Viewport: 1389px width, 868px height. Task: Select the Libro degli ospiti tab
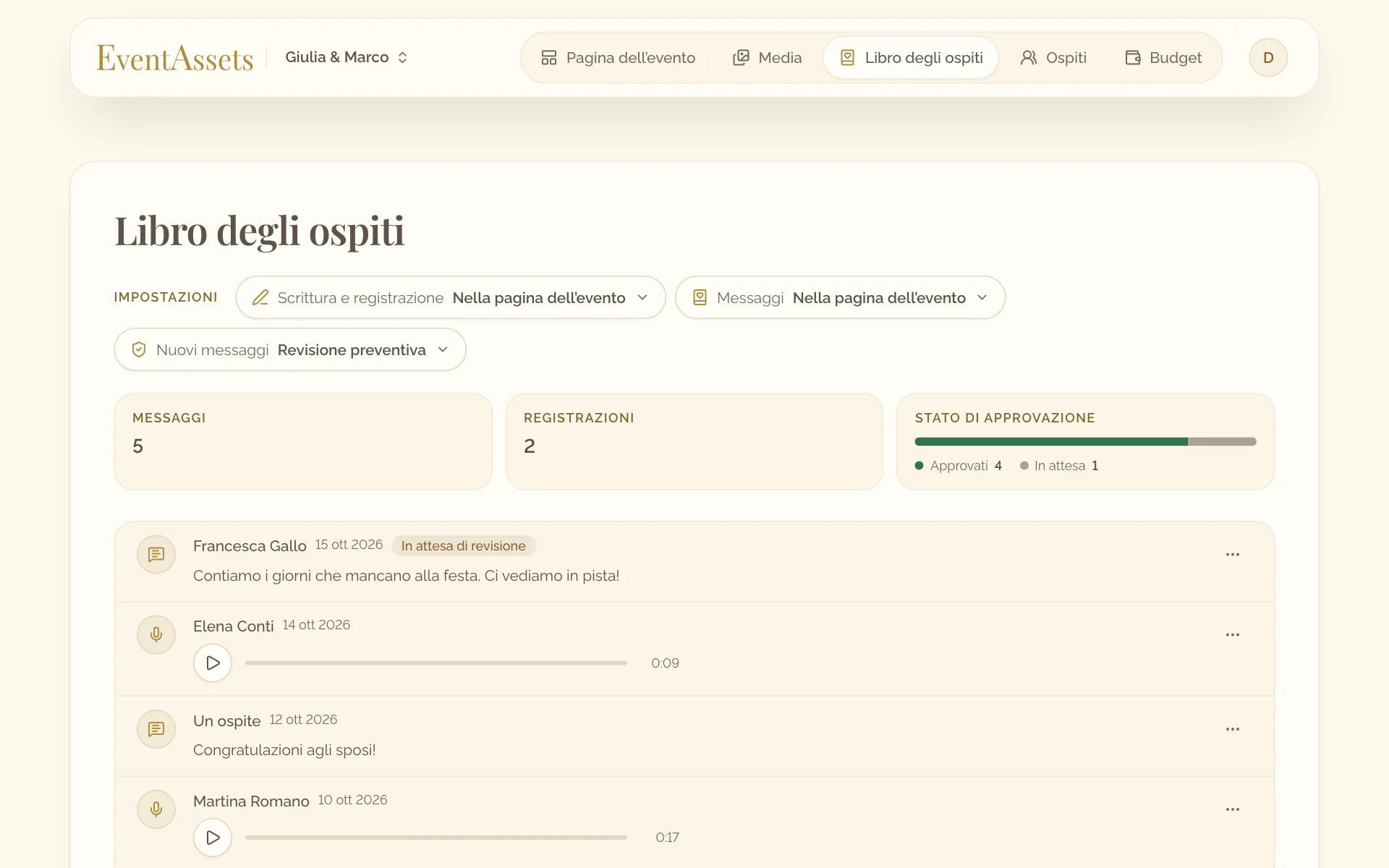pos(912,58)
